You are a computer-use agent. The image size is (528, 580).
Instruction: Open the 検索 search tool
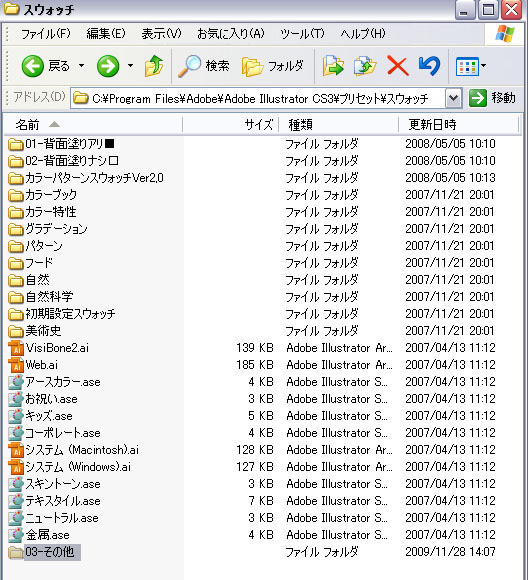point(204,66)
